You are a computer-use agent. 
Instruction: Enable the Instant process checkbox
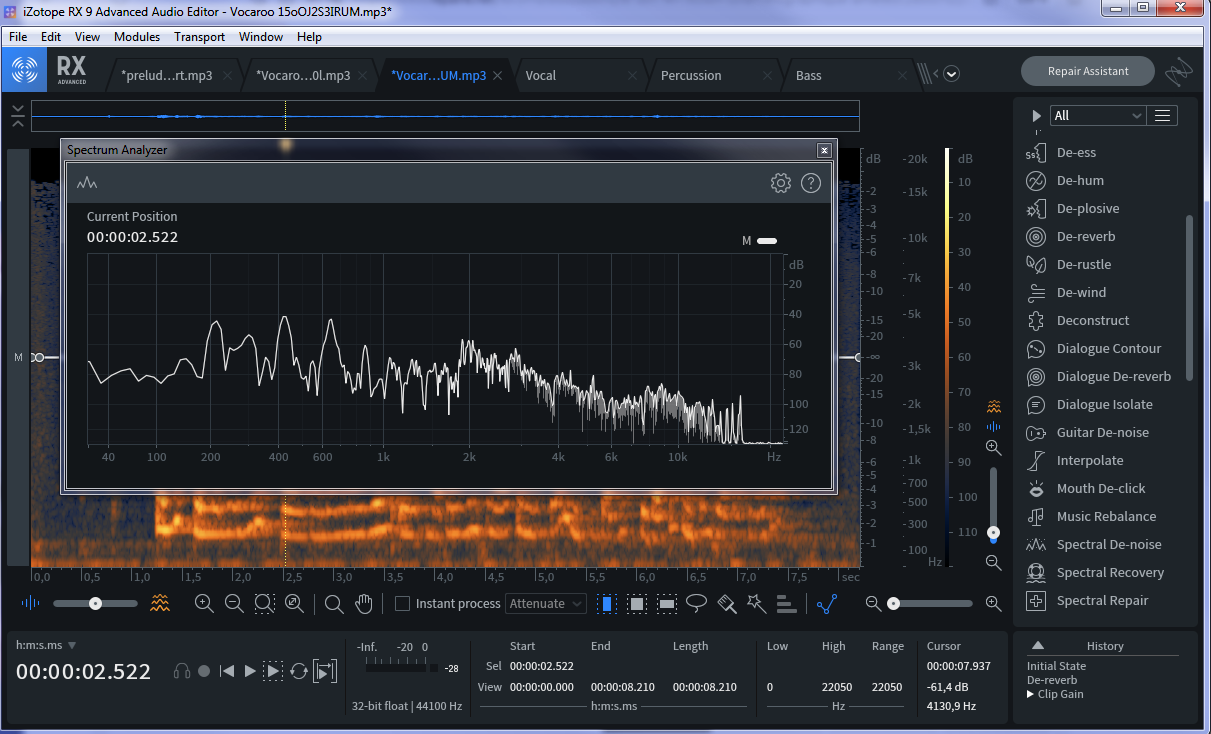(403, 604)
